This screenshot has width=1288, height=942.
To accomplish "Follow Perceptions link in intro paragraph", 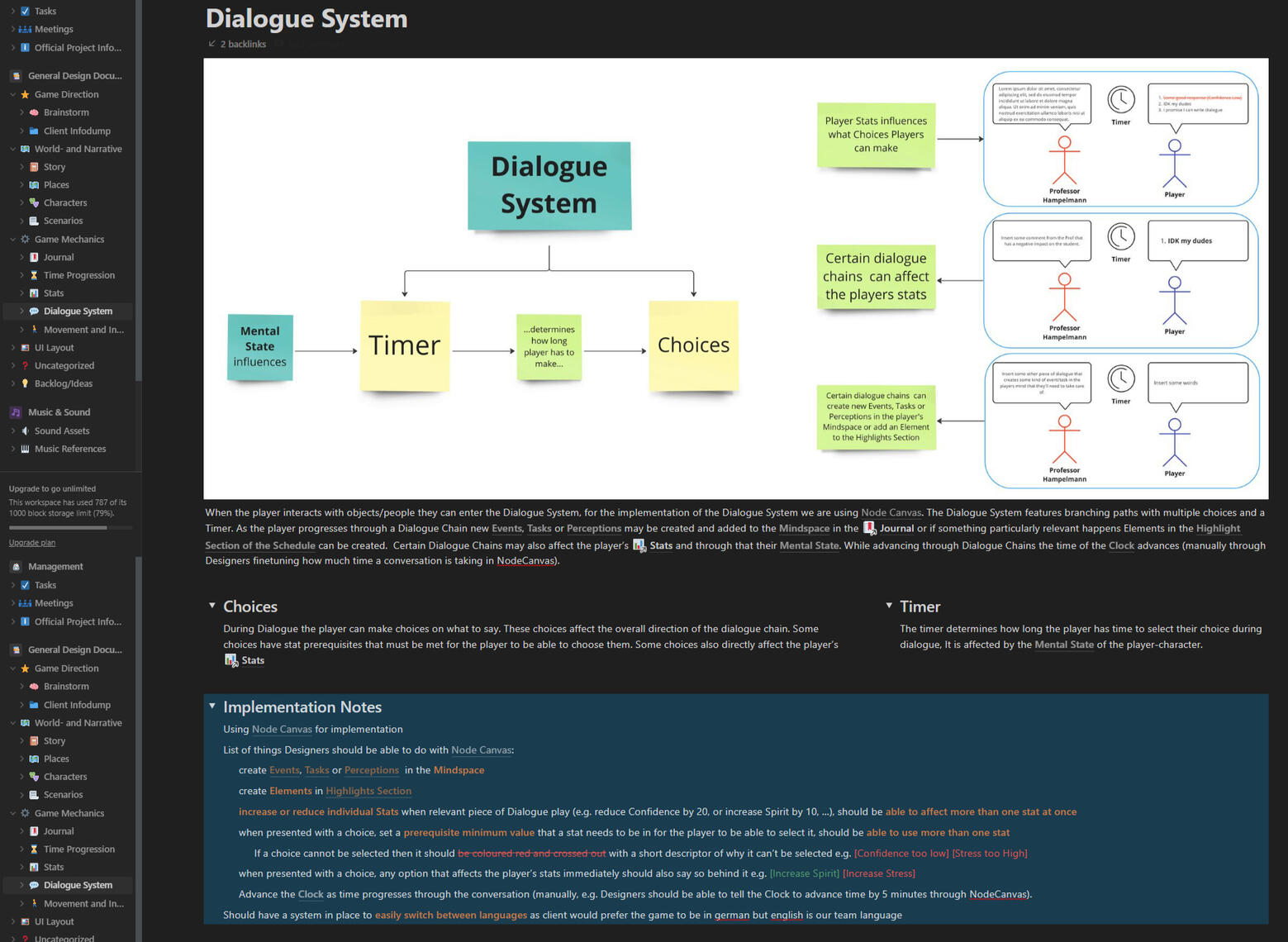I will [594, 528].
